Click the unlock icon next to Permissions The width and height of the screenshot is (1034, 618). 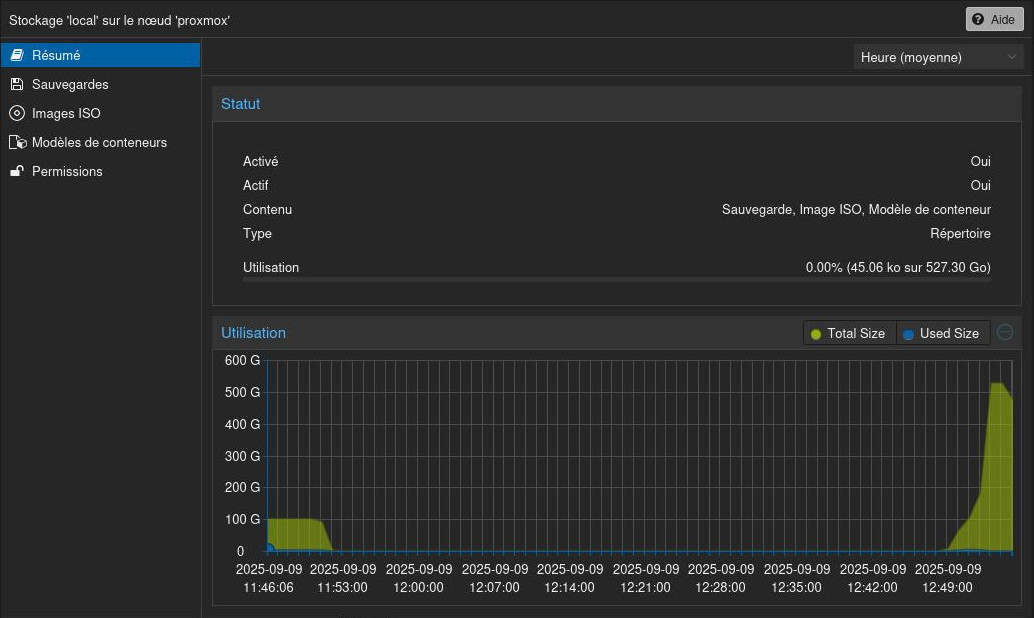(16, 172)
